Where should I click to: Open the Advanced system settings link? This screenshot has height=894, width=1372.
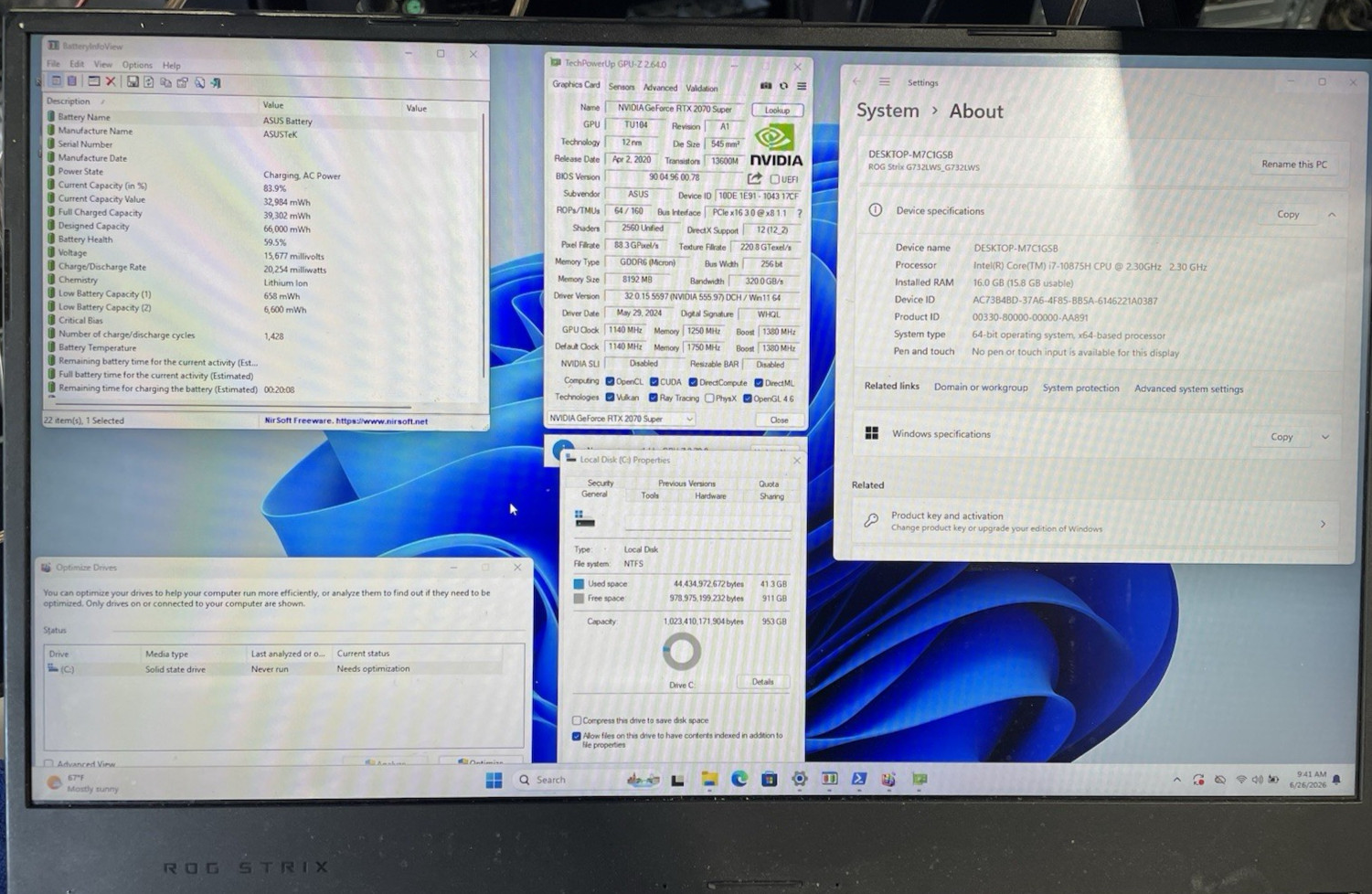click(1189, 388)
